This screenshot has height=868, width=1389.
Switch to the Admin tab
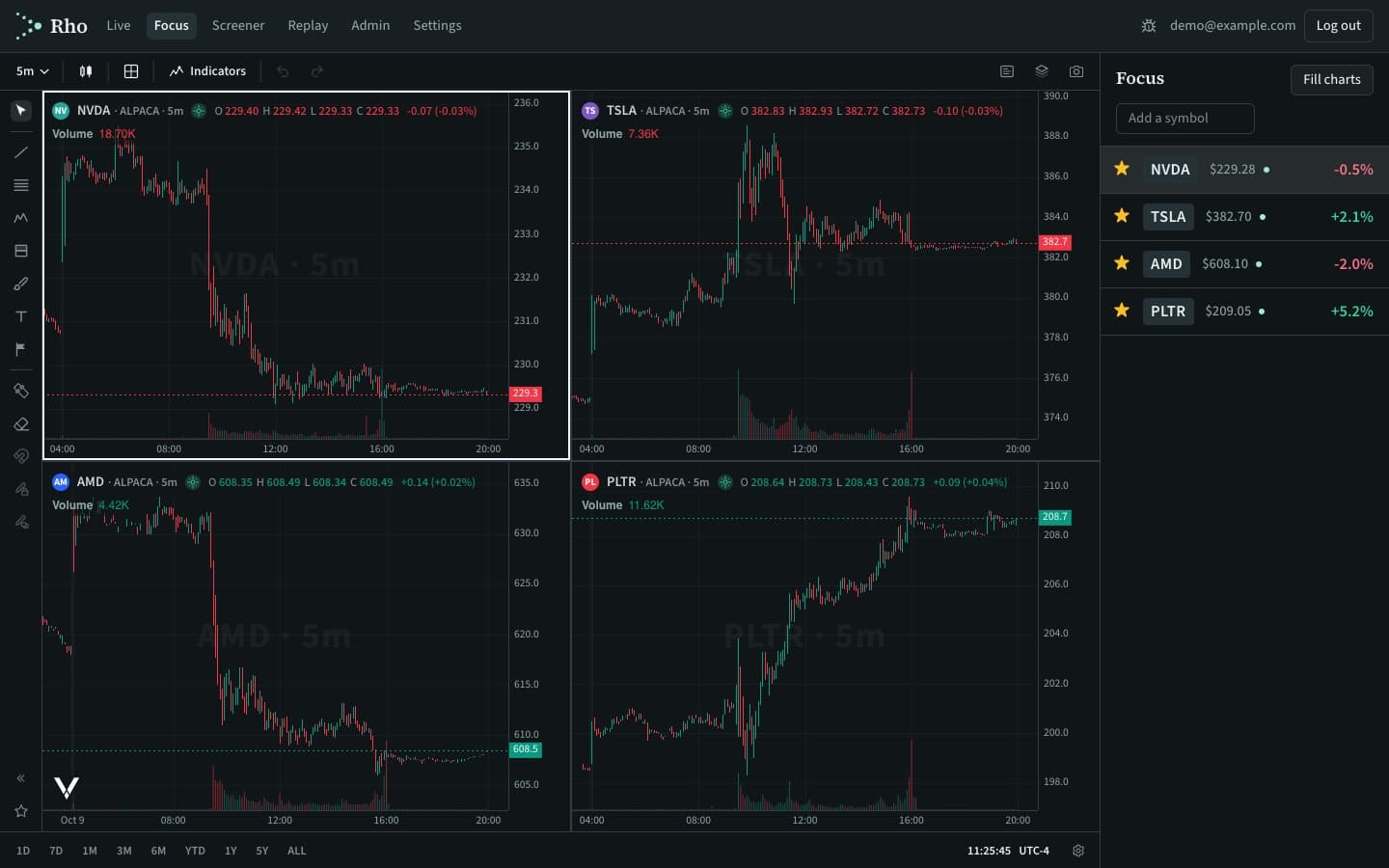click(x=370, y=26)
